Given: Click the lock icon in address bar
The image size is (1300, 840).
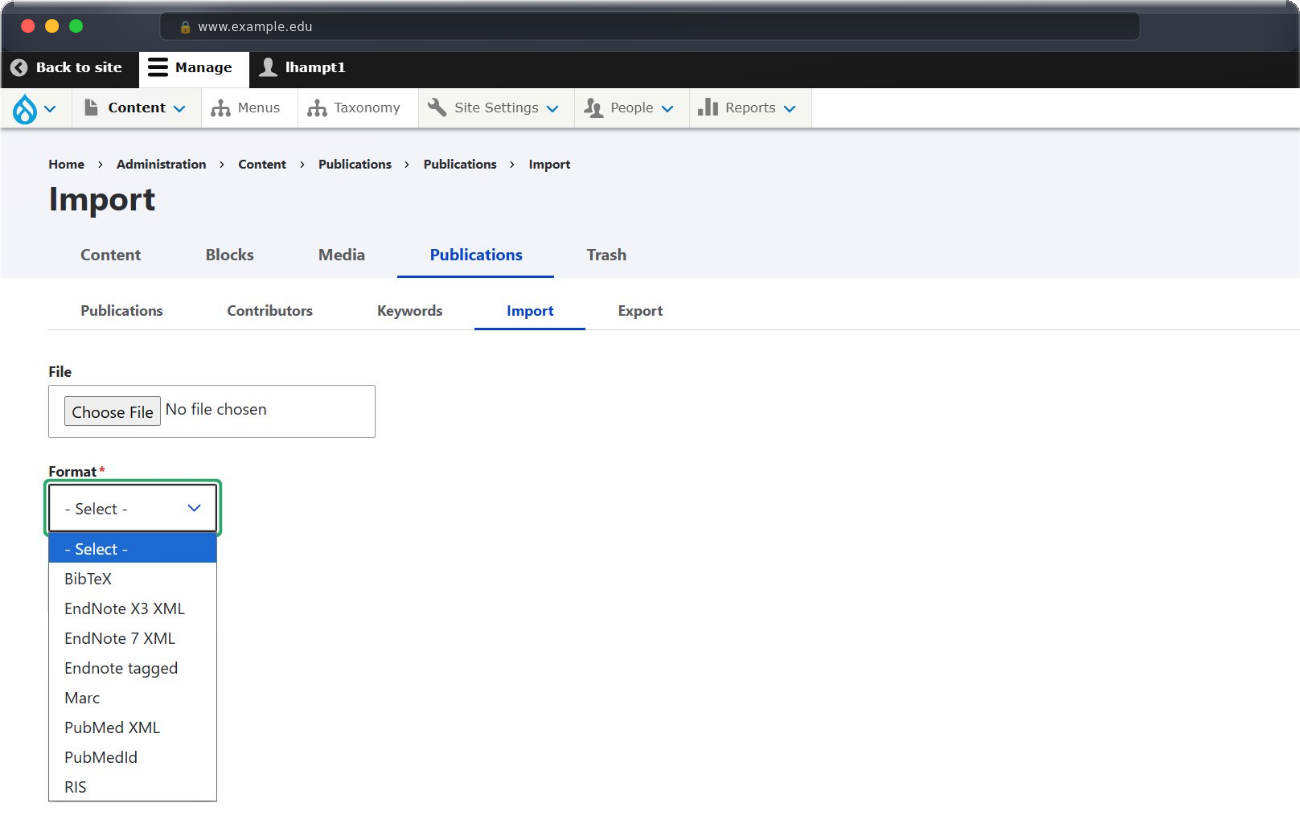Looking at the screenshot, I should point(185,27).
